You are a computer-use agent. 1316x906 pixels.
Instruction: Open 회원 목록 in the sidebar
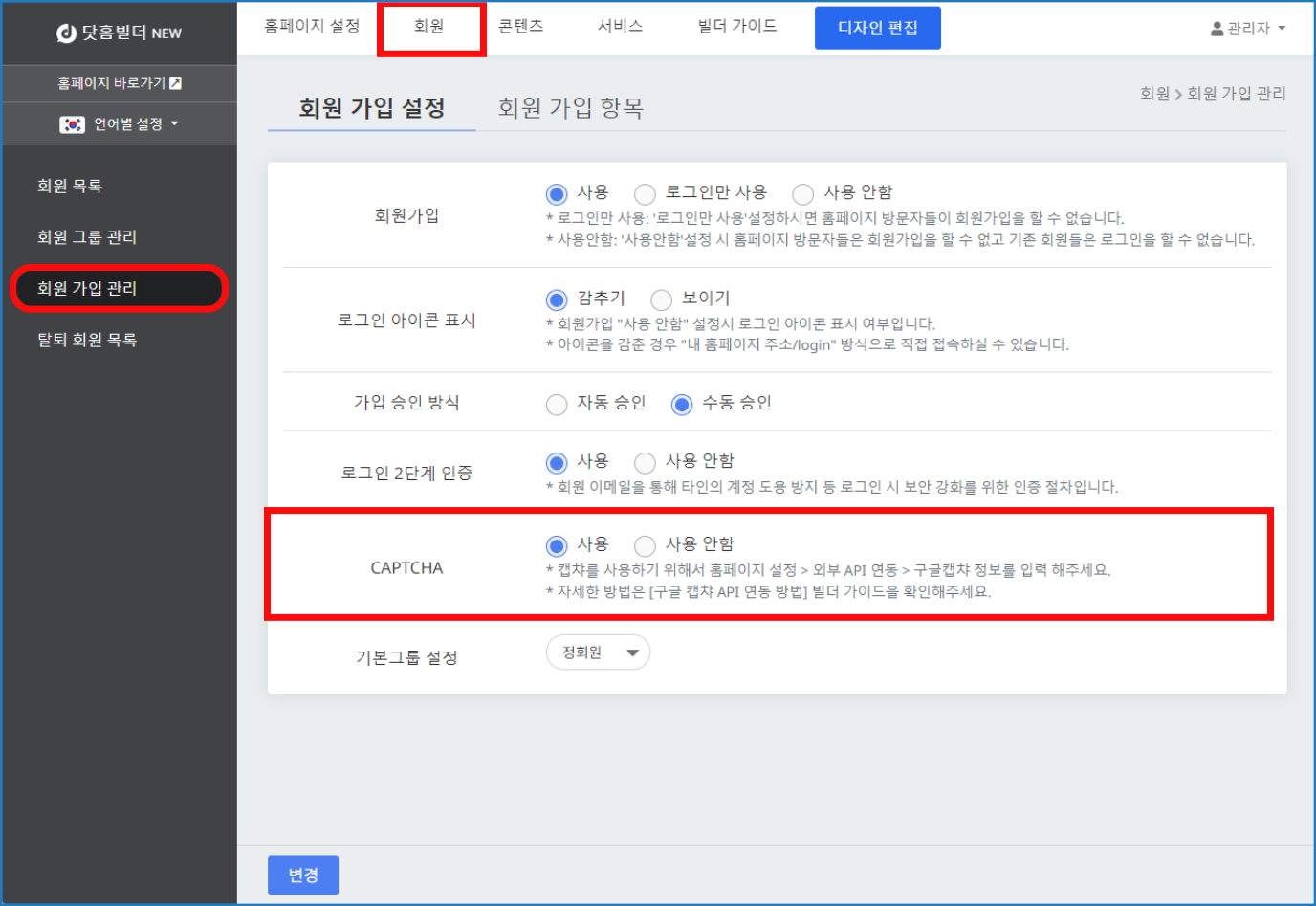[x=70, y=186]
